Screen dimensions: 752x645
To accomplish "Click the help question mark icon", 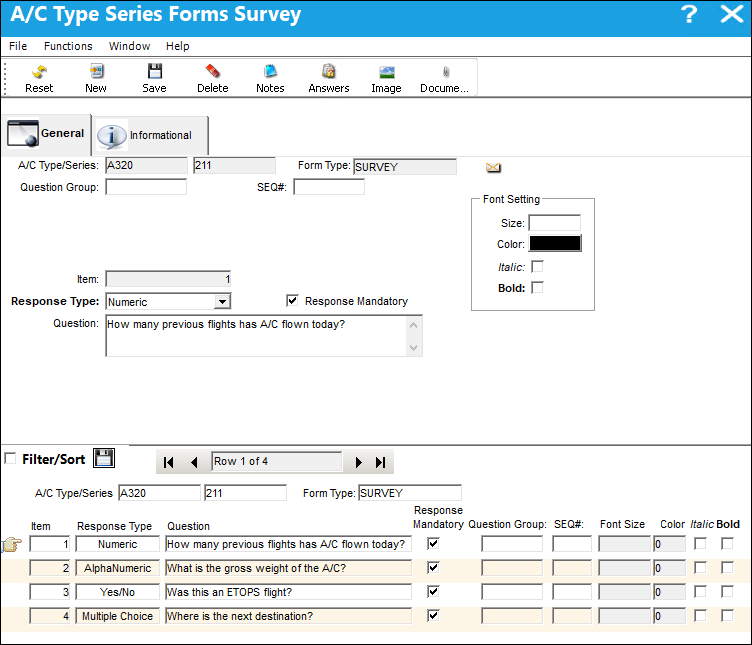I will (689, 14).
